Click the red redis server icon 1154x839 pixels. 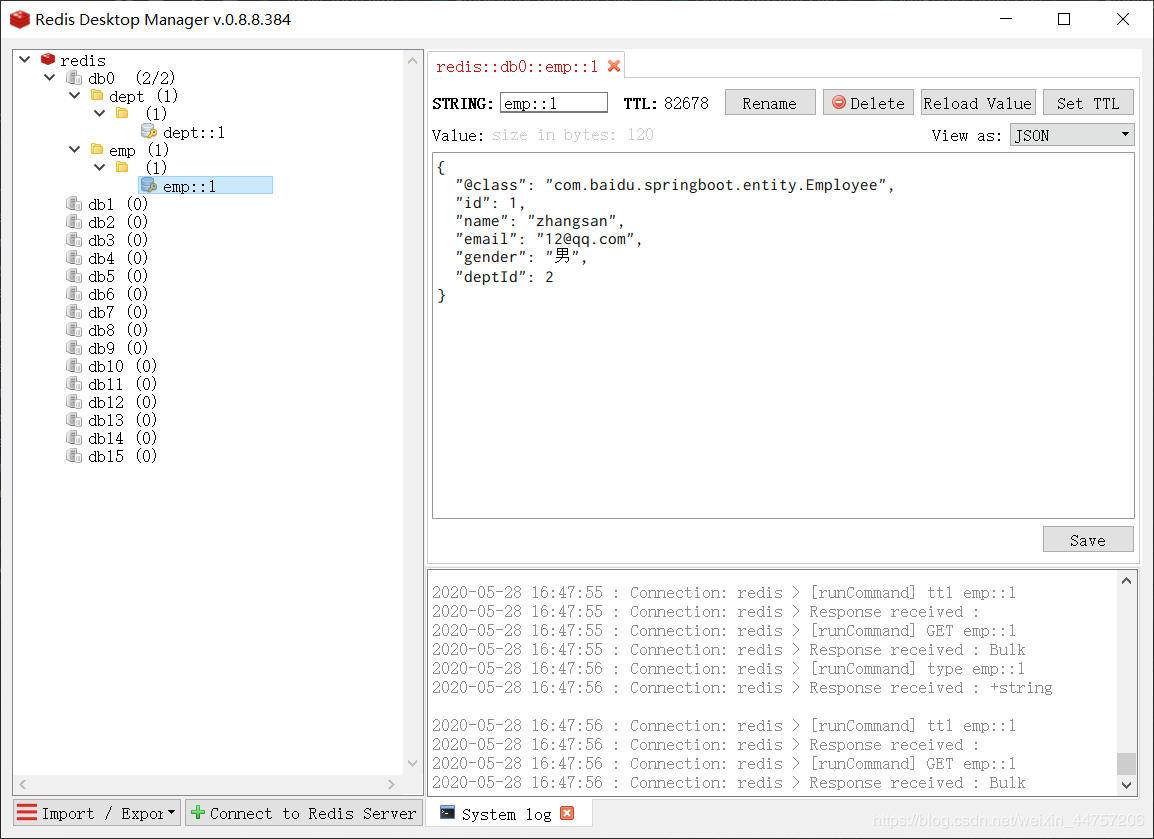[48, 60]
